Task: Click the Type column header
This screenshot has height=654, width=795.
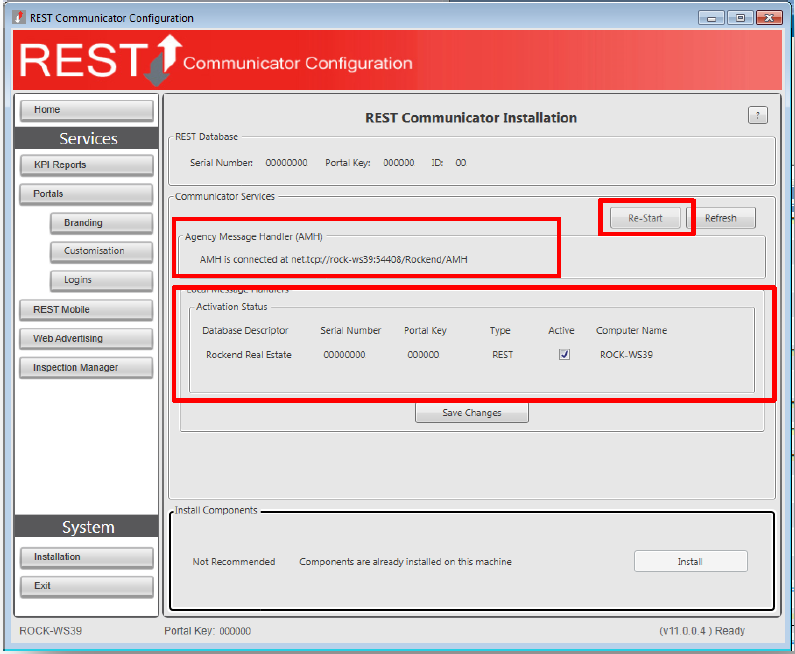Action: (500, 331)
